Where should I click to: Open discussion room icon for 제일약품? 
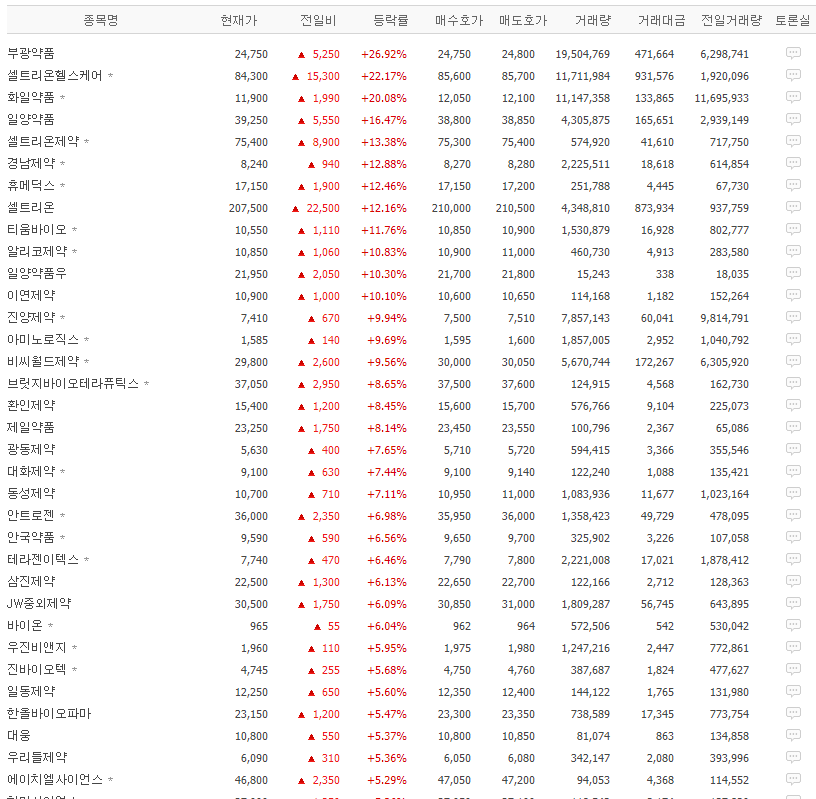coord(793,427)
